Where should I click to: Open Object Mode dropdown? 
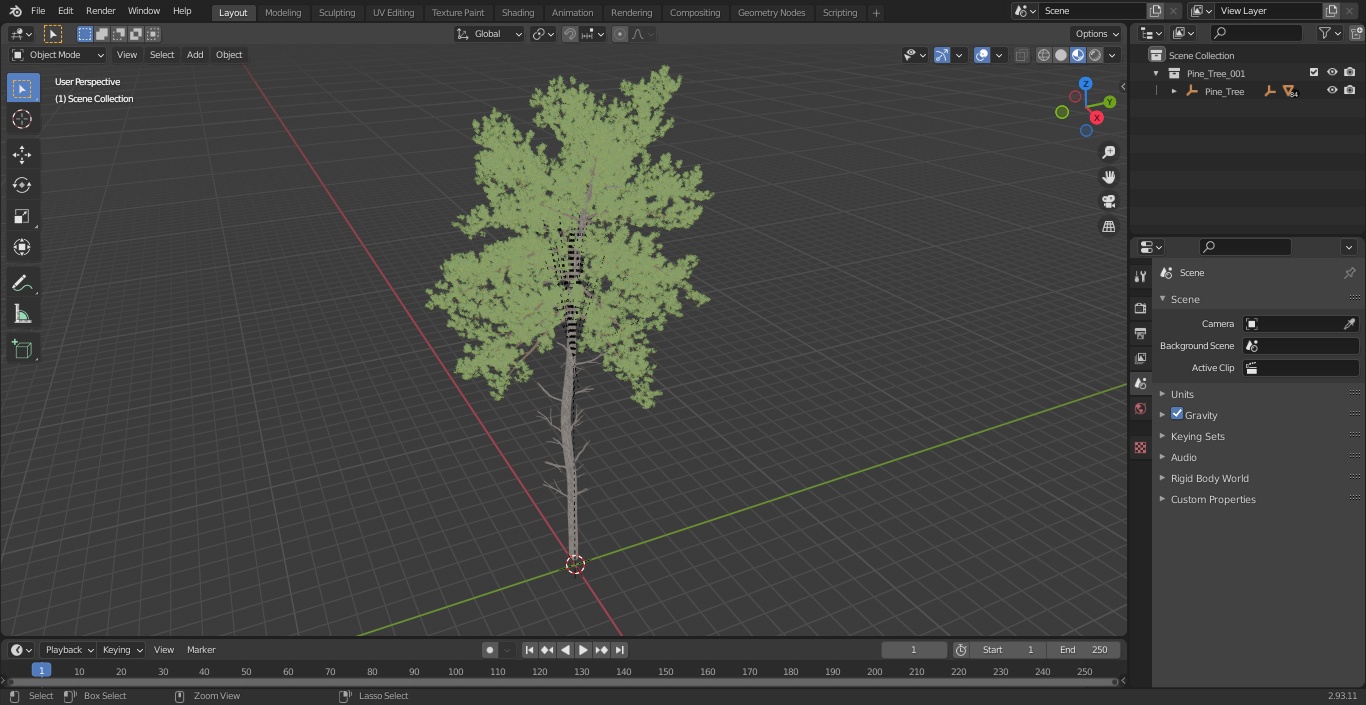coord(57,55)
